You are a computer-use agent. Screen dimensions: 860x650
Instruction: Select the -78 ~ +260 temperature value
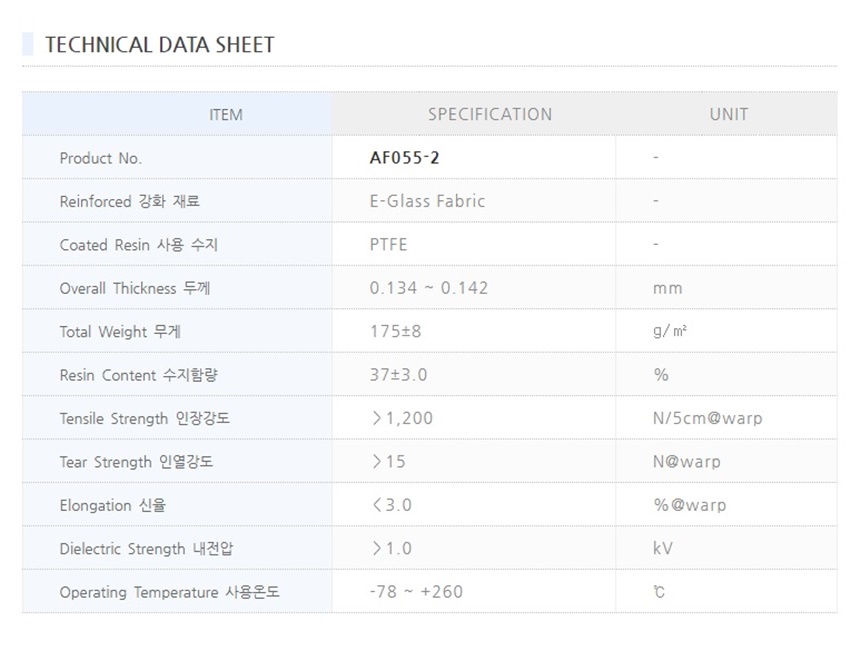pos(416,592)
